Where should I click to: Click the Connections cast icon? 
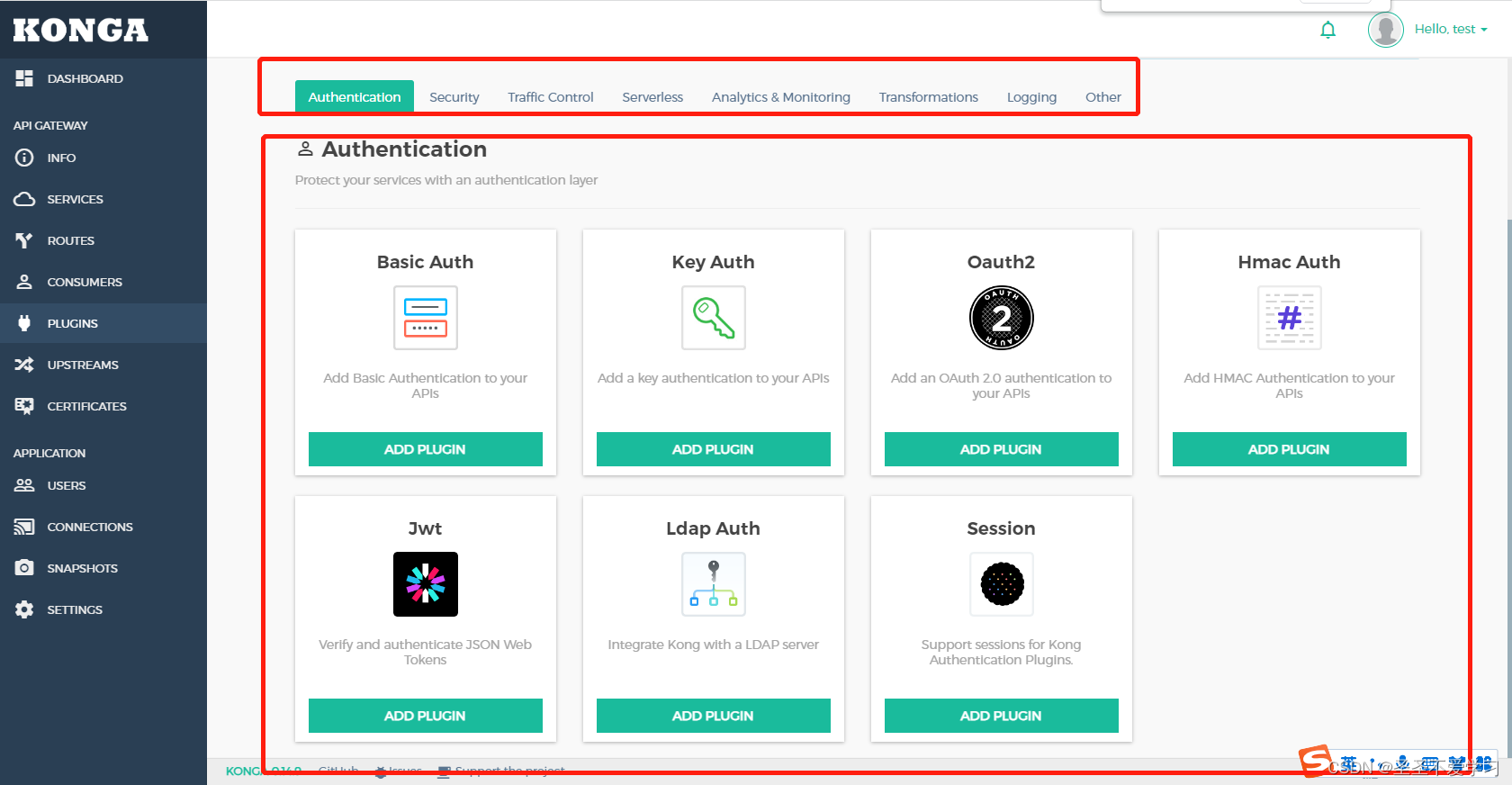coord(24,527)
